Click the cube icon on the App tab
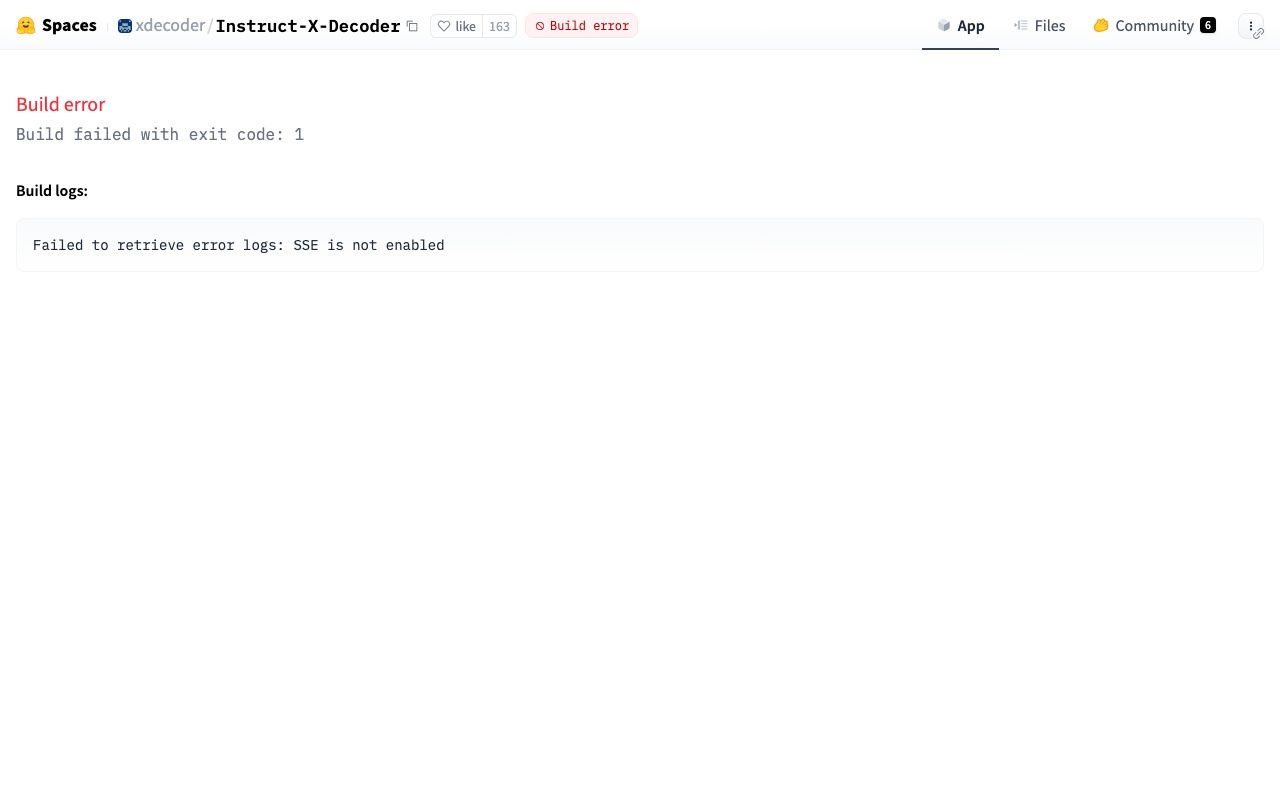The width and height of the screenshot is (1280, 800). [944, 26]
